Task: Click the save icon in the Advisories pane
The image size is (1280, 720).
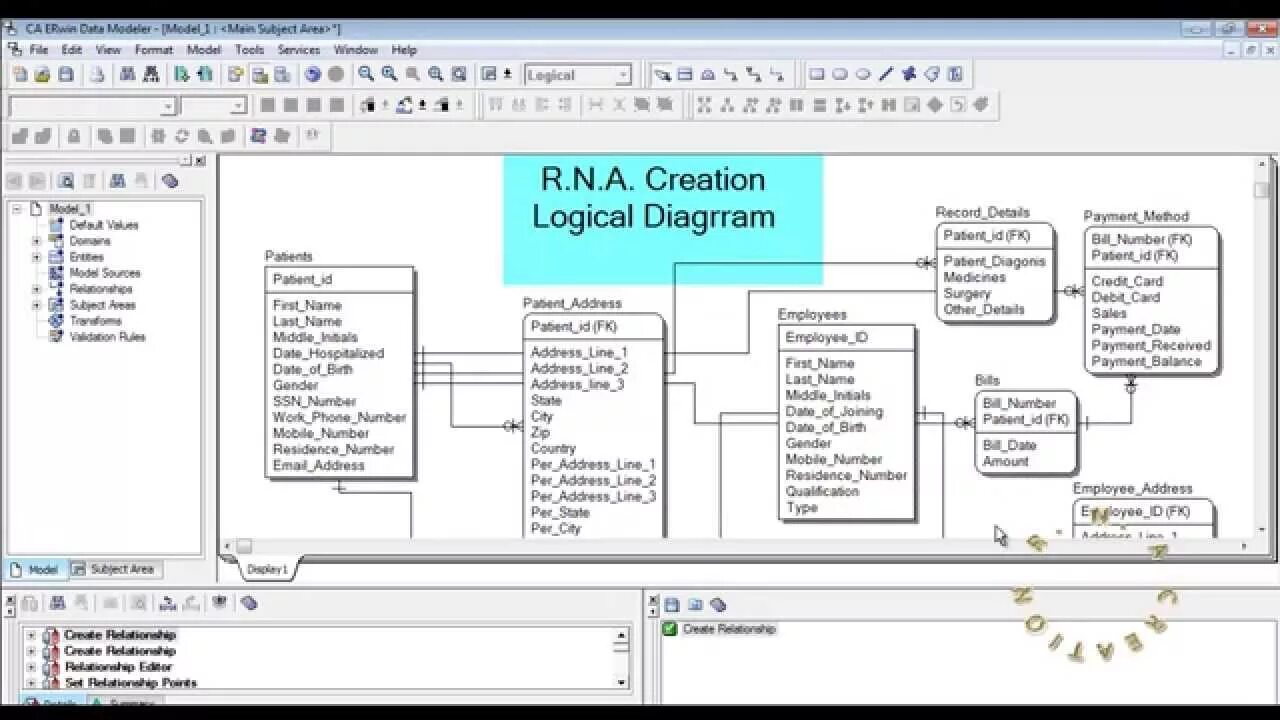Action: click(671, 604)
